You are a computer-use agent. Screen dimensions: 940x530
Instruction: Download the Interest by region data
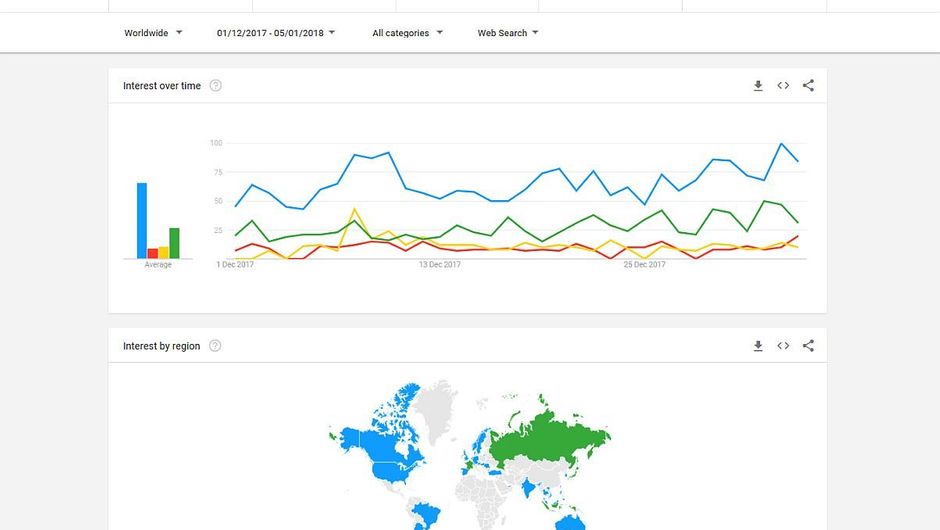(758, 346)
